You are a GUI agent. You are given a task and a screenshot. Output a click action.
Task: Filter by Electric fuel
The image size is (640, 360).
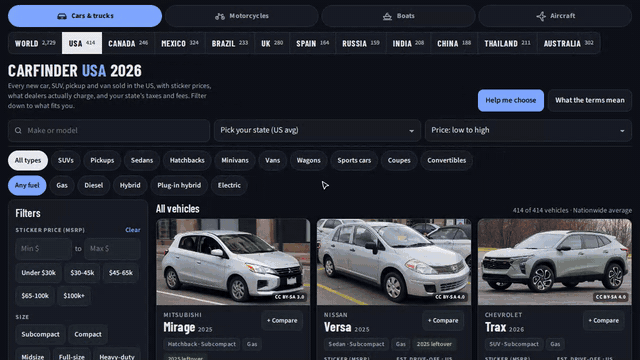229,185
